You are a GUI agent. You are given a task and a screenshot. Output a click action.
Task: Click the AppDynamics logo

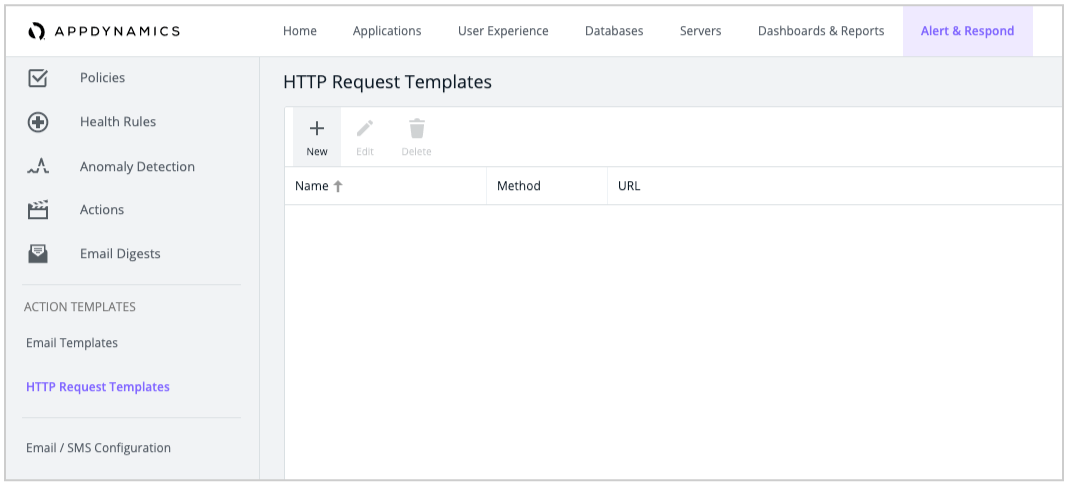click(x=104, y=31)
